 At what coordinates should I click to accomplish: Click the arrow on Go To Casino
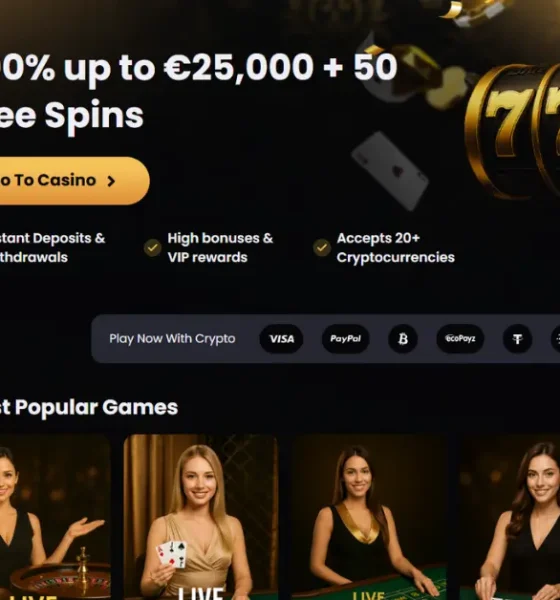(111, 181)
